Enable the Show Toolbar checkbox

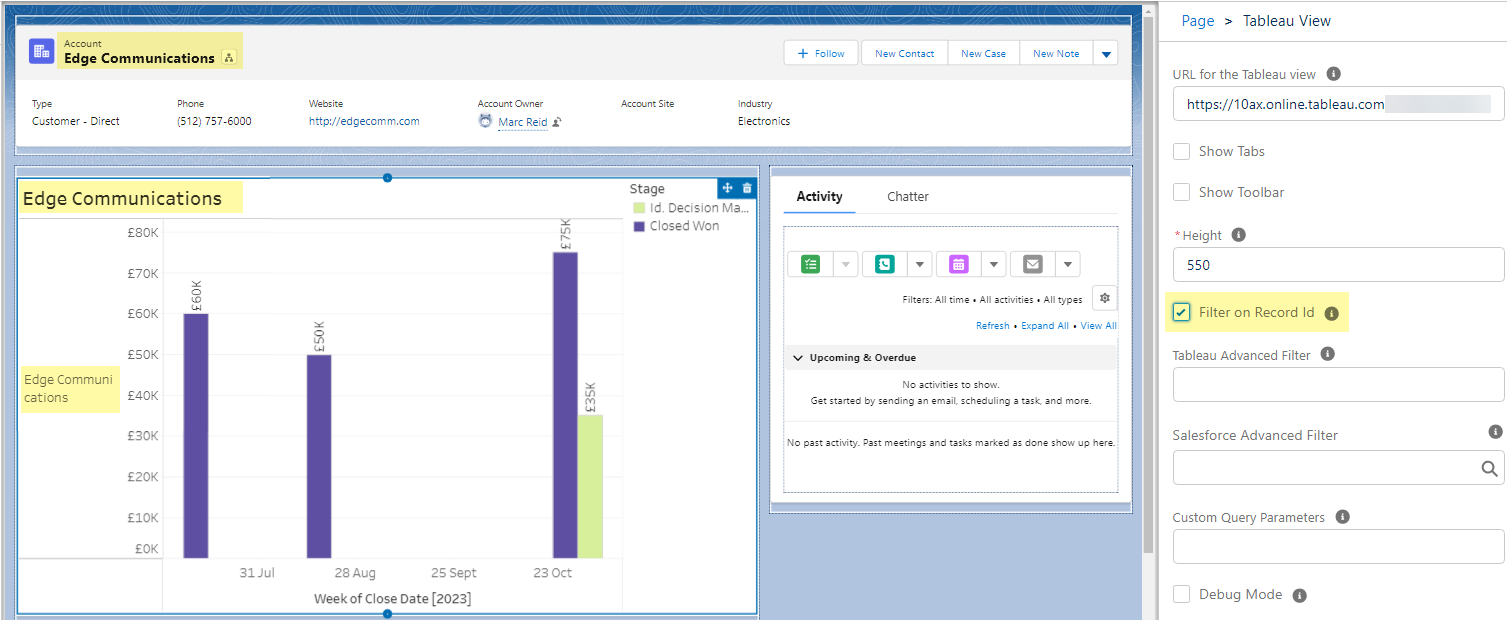coord(1181,192)
